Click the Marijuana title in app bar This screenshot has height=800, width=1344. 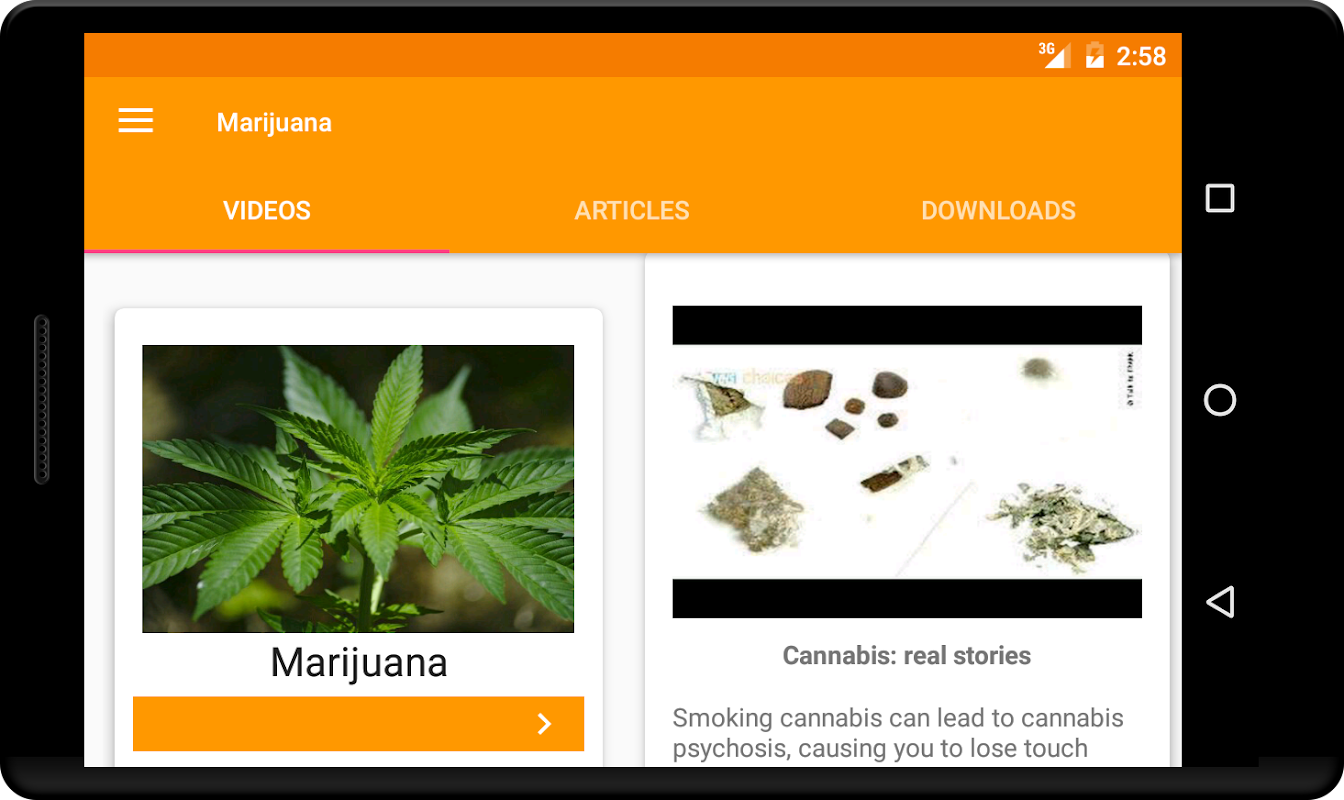pos(274,122)
